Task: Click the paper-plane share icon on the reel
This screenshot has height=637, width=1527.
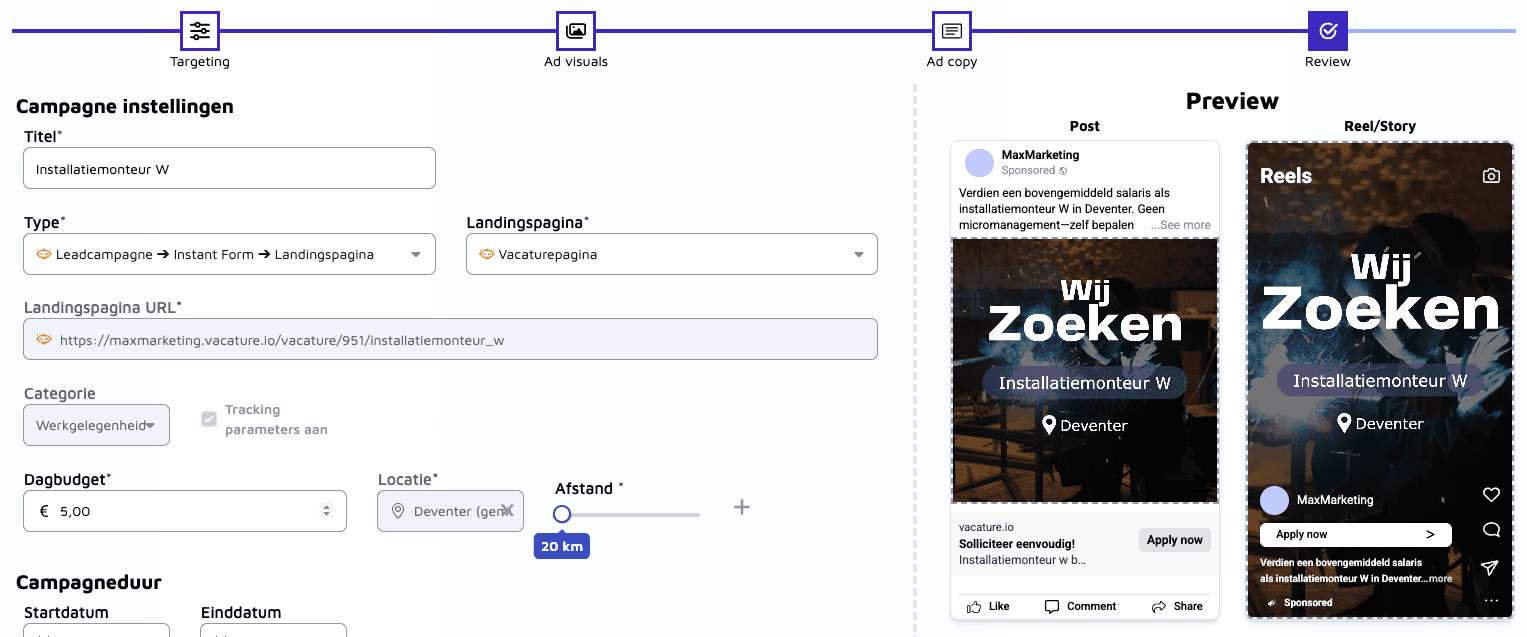Action: [x=1490, y=567]
